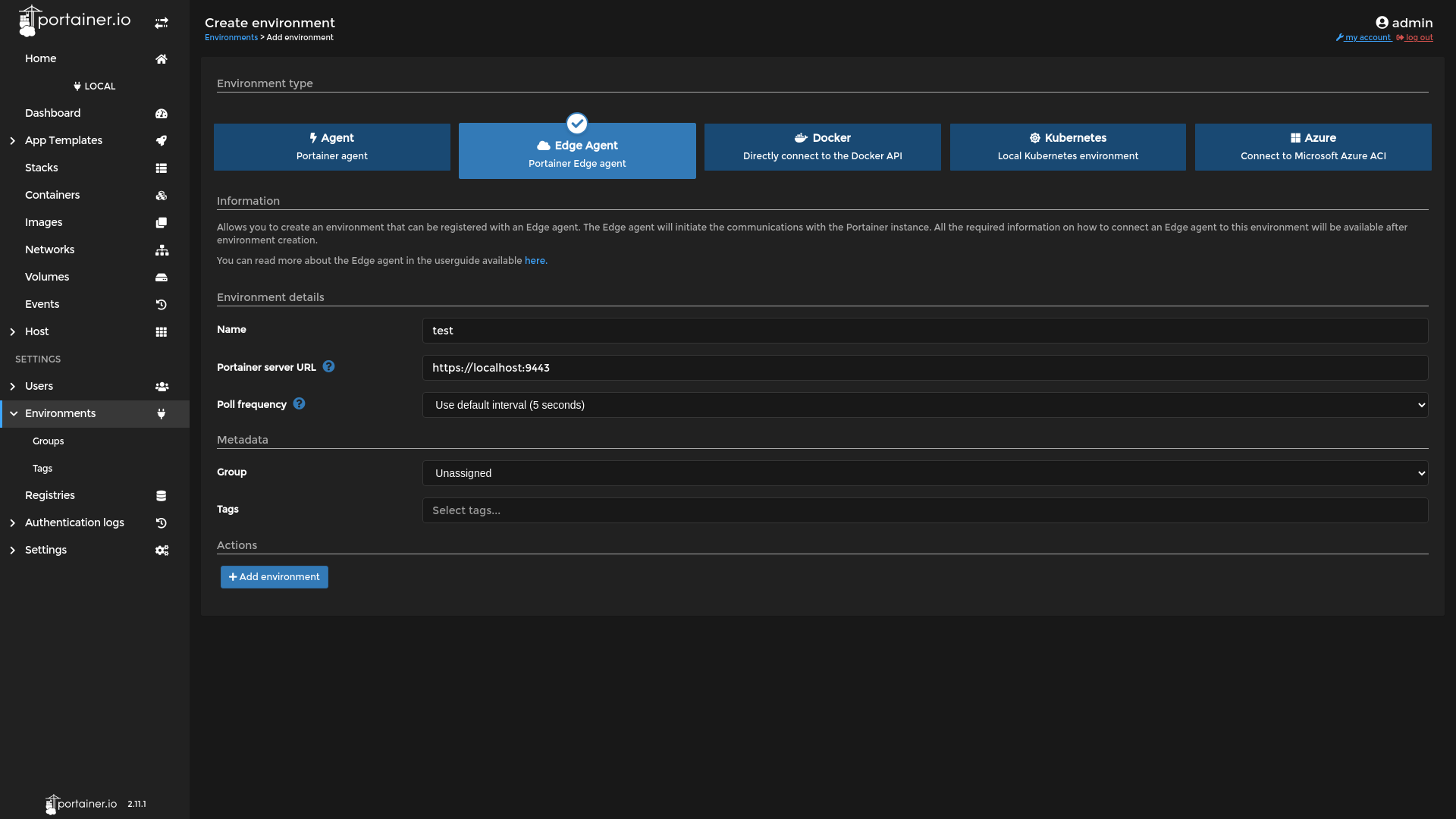
Task: Click the Portainer.io logo at top
Action: 74,20
